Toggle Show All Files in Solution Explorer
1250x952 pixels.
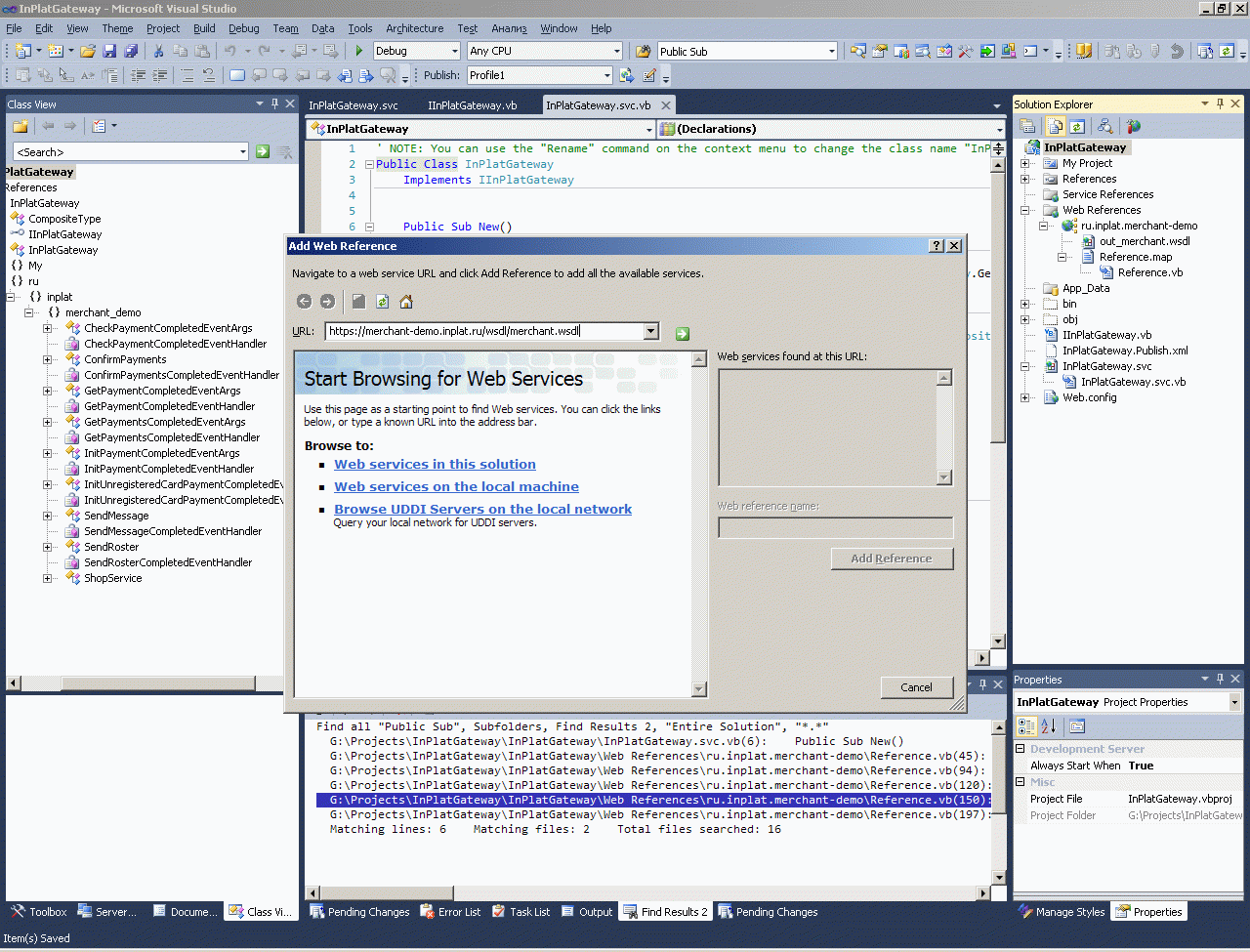pyautogui.click(x=1055, y=126)
